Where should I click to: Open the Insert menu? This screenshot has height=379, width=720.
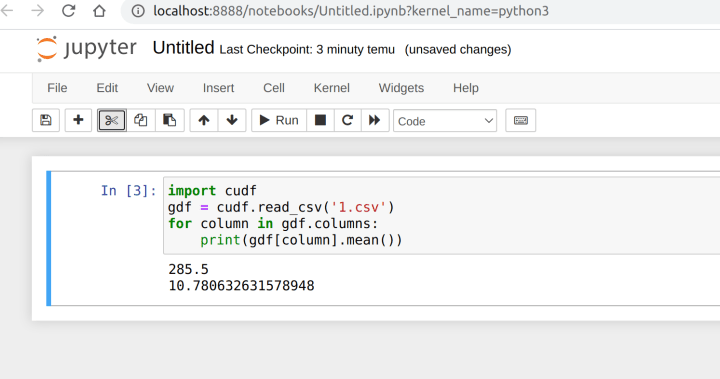coord(219,88)
